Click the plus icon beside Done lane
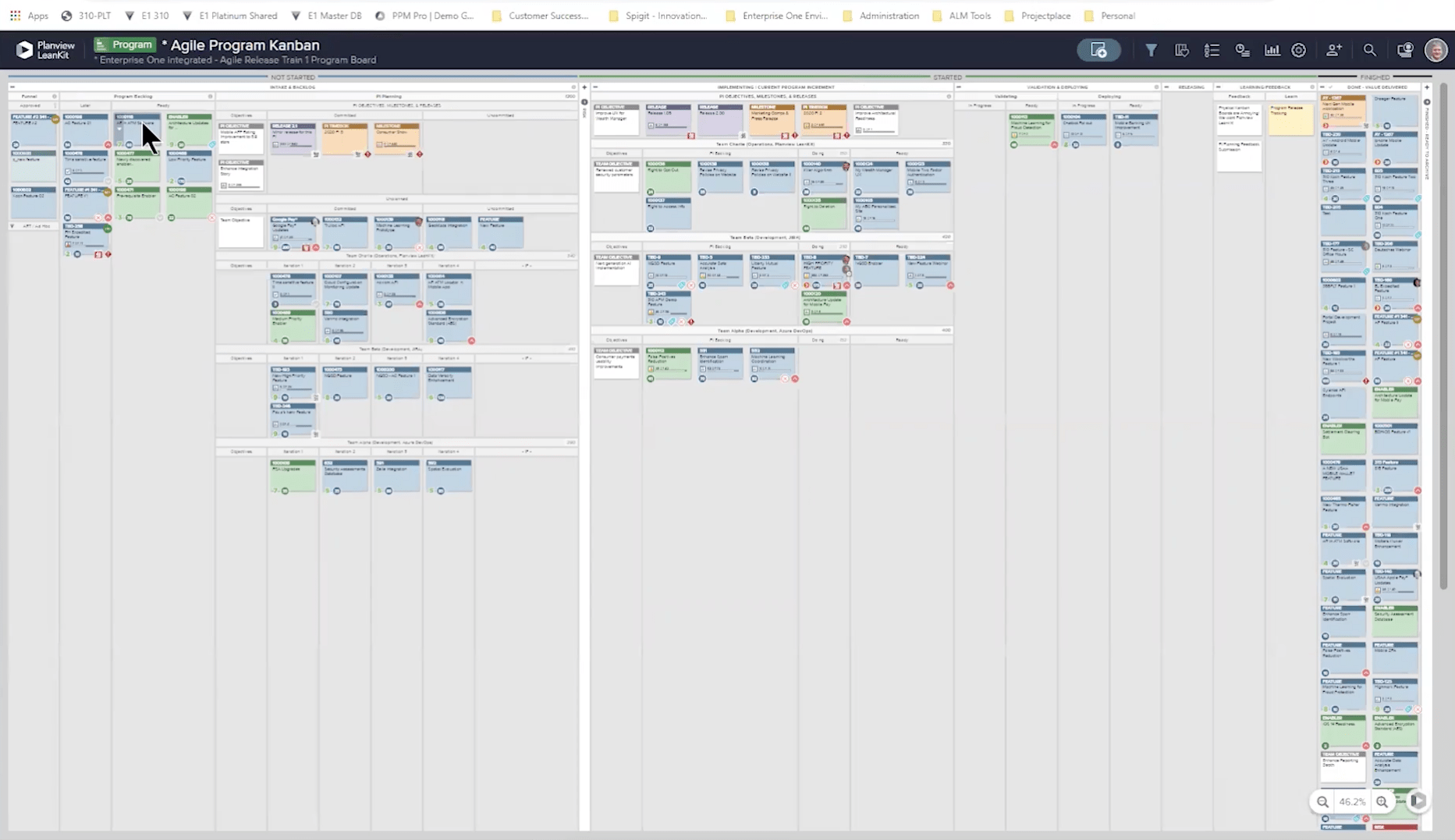 point(1427,87)
